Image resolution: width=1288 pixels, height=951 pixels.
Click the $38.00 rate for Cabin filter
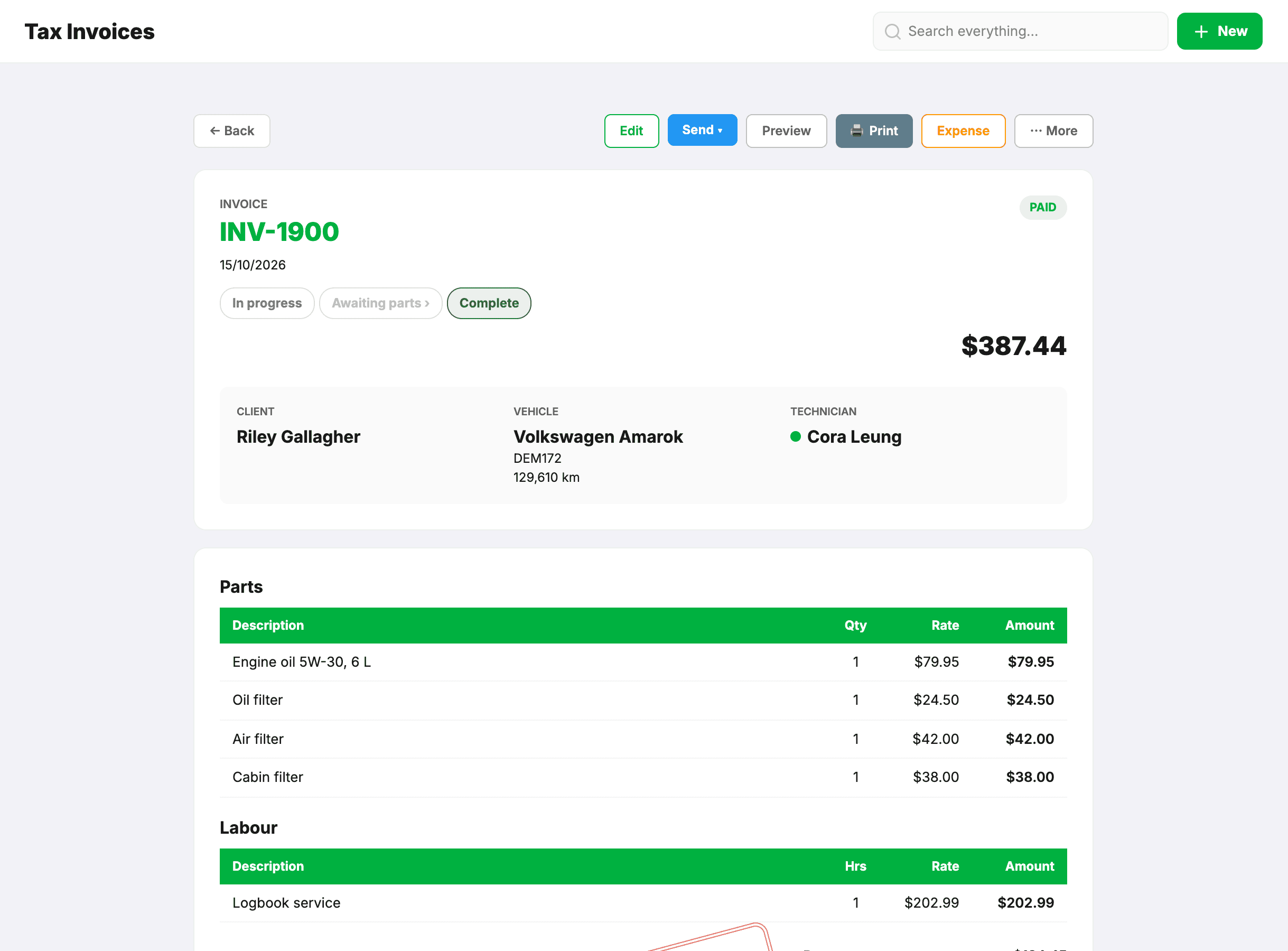tap(936, 777)
